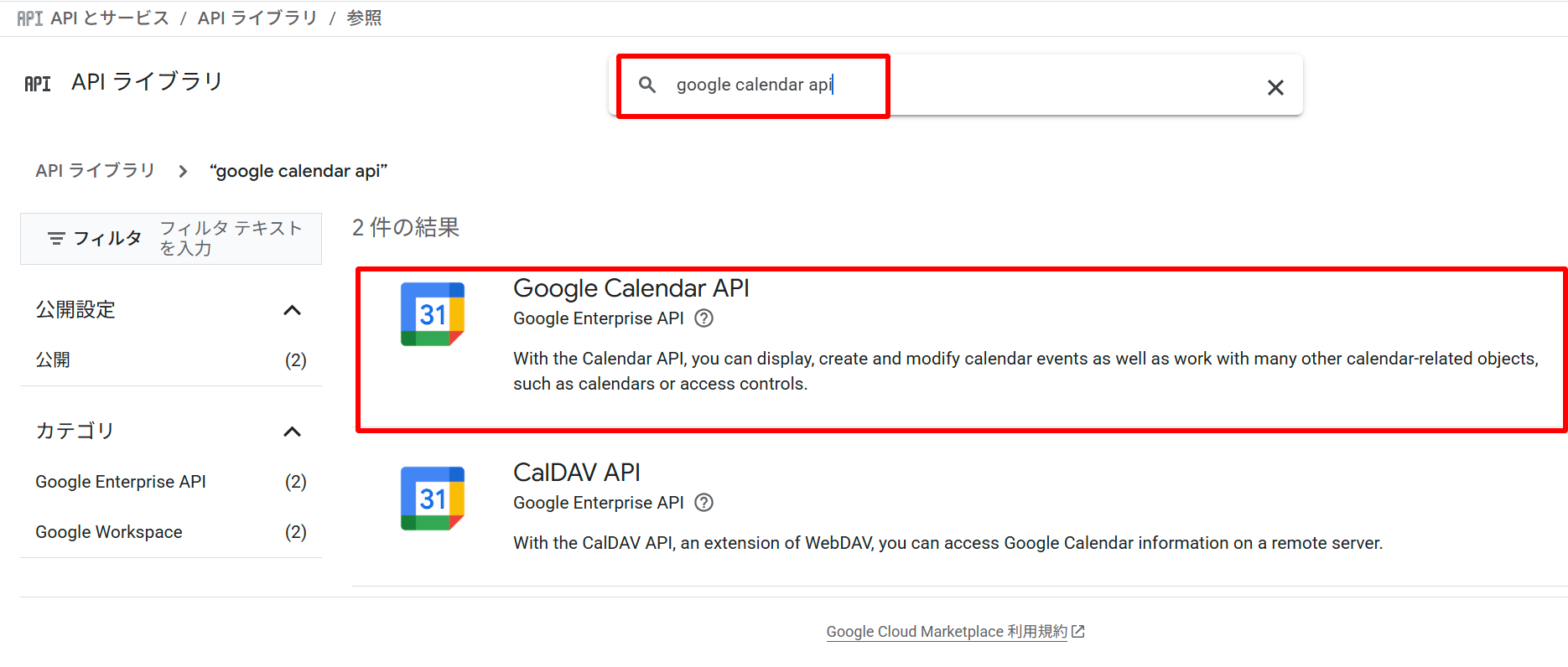Click the CalDAV API calendar icon
This screenshot has width=1568, height=667.
[x=433, y=499]
